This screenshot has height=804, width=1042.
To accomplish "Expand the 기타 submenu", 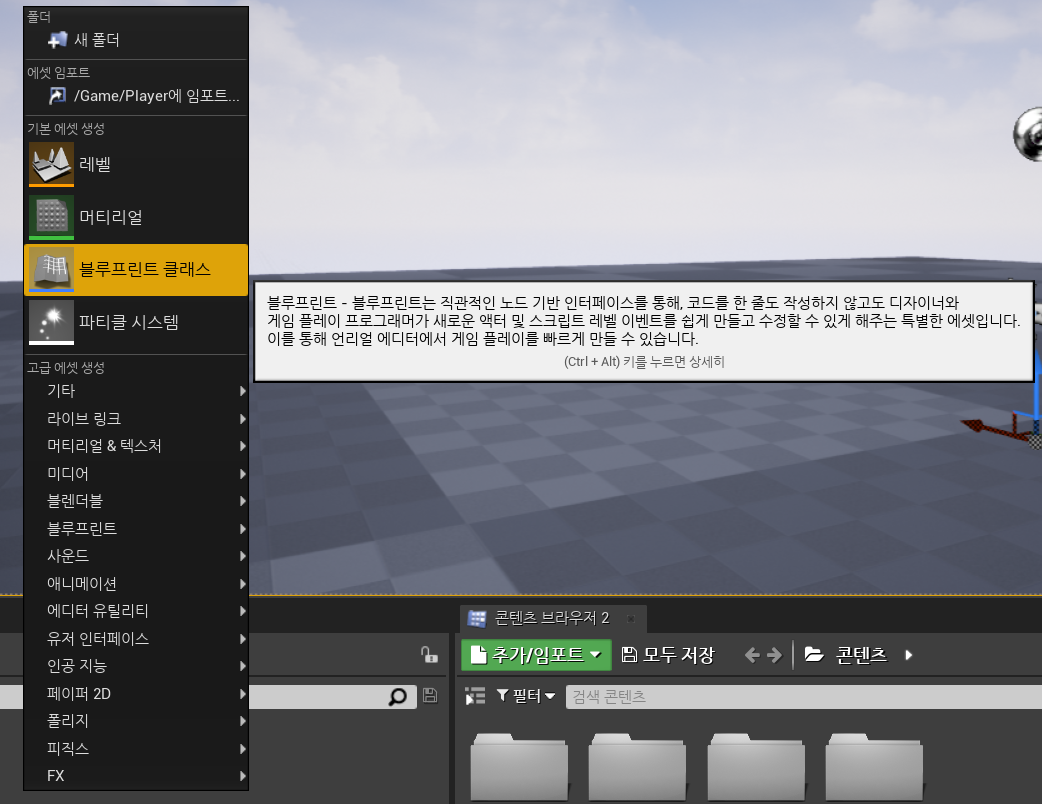I will click(136, 391).
